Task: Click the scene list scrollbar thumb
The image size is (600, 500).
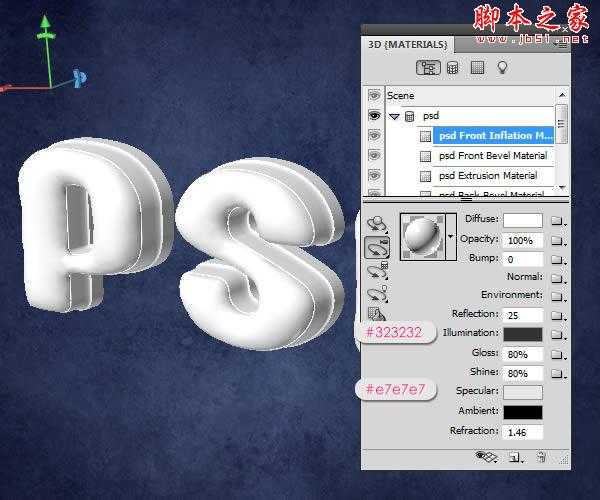Action: pos(561,124)
